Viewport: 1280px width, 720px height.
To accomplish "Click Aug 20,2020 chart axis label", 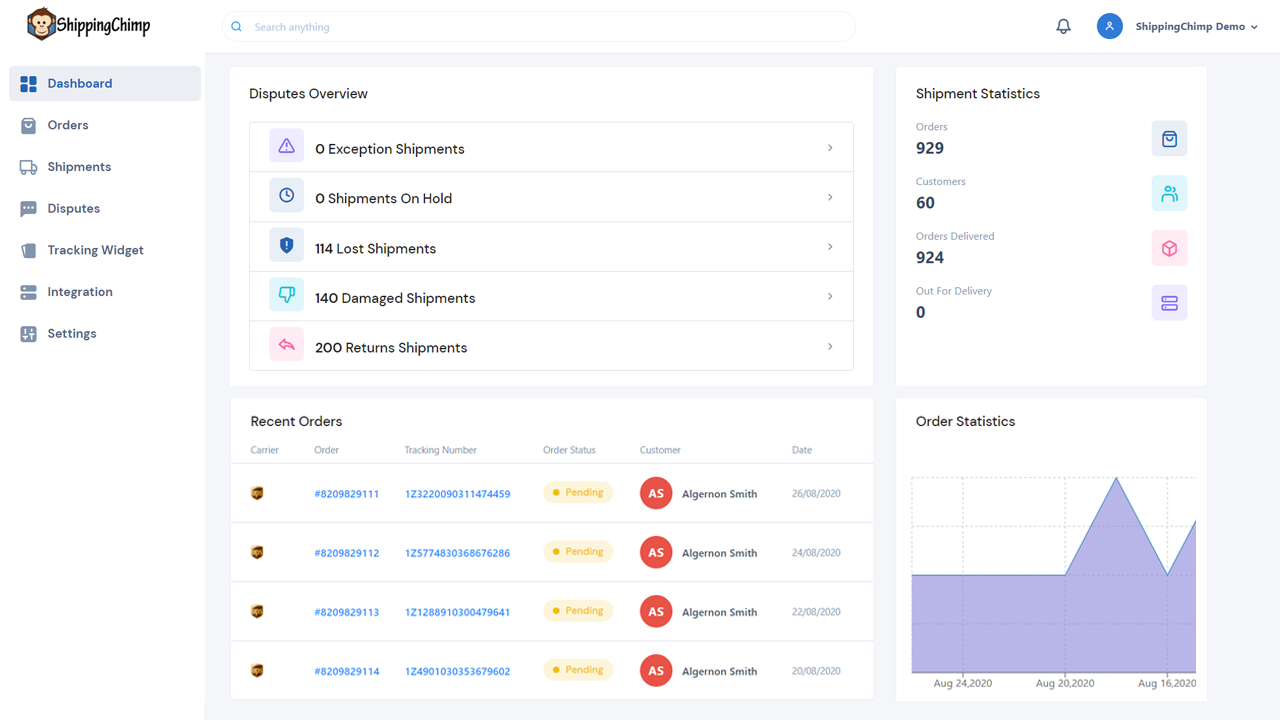I will pyautogui.click(x=1065, y=684).
